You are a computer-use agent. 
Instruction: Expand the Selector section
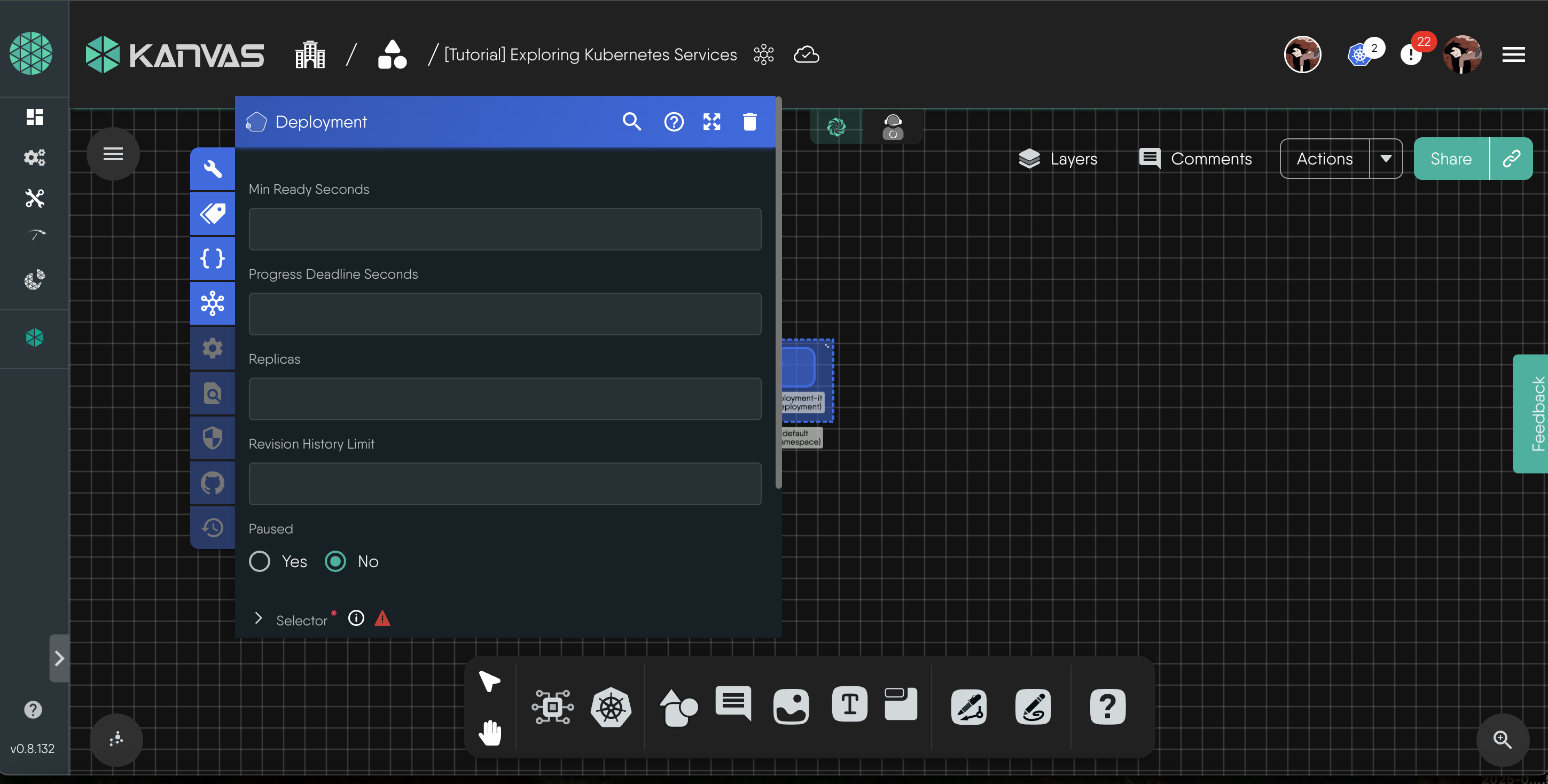[259, 618]
